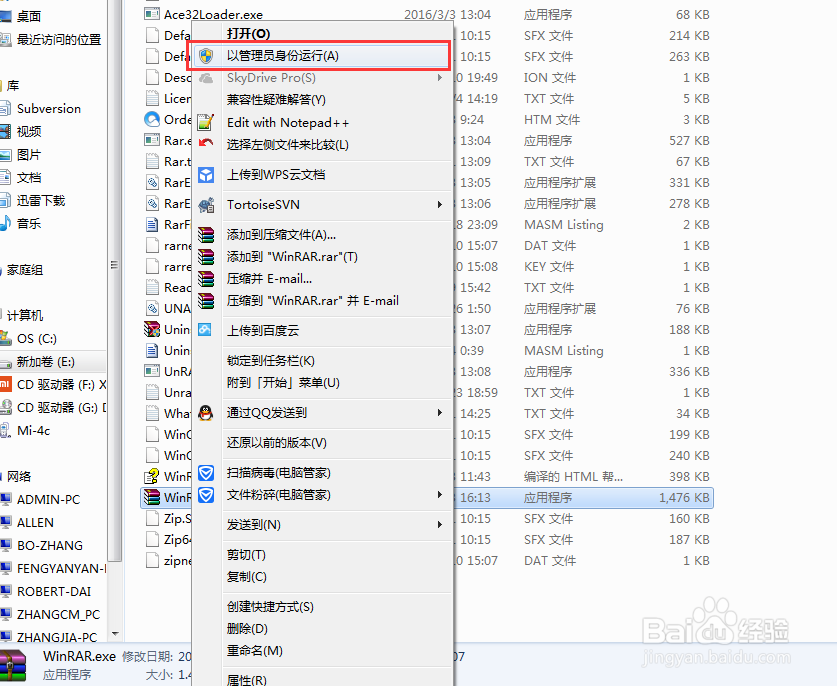The height and width of the screenshot is (686, 837).
Task: Run WinRAR.exe as administrator via shield icon
Action: pyautogui.click(x=206, y=56)
